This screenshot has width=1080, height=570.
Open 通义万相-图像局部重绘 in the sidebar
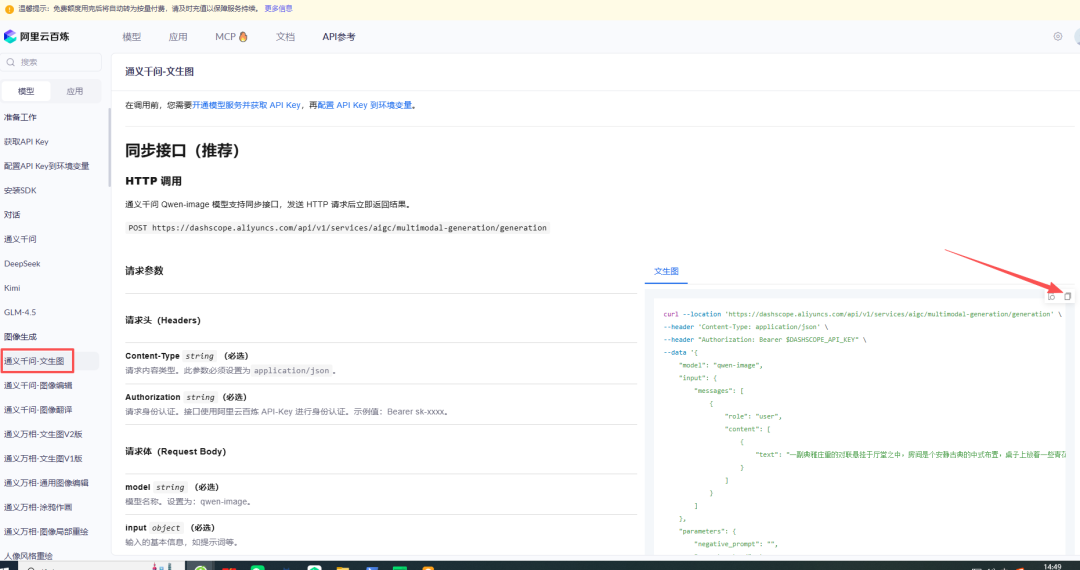[46, 531]
